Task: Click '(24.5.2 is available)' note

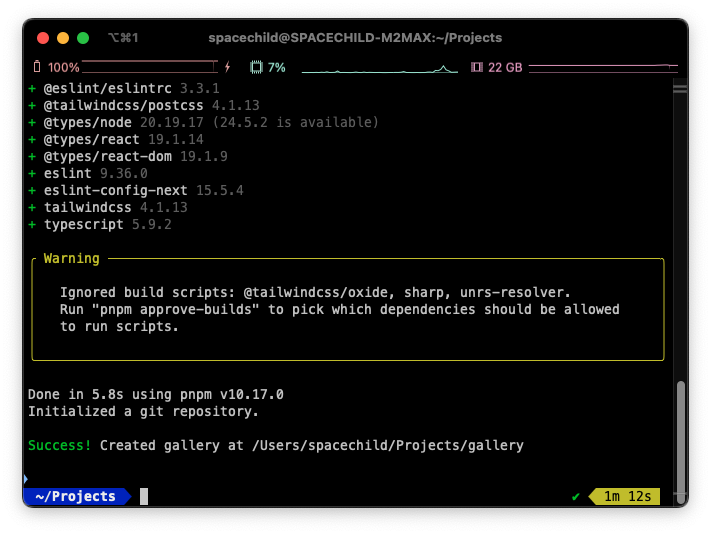Action: (295, 122)
